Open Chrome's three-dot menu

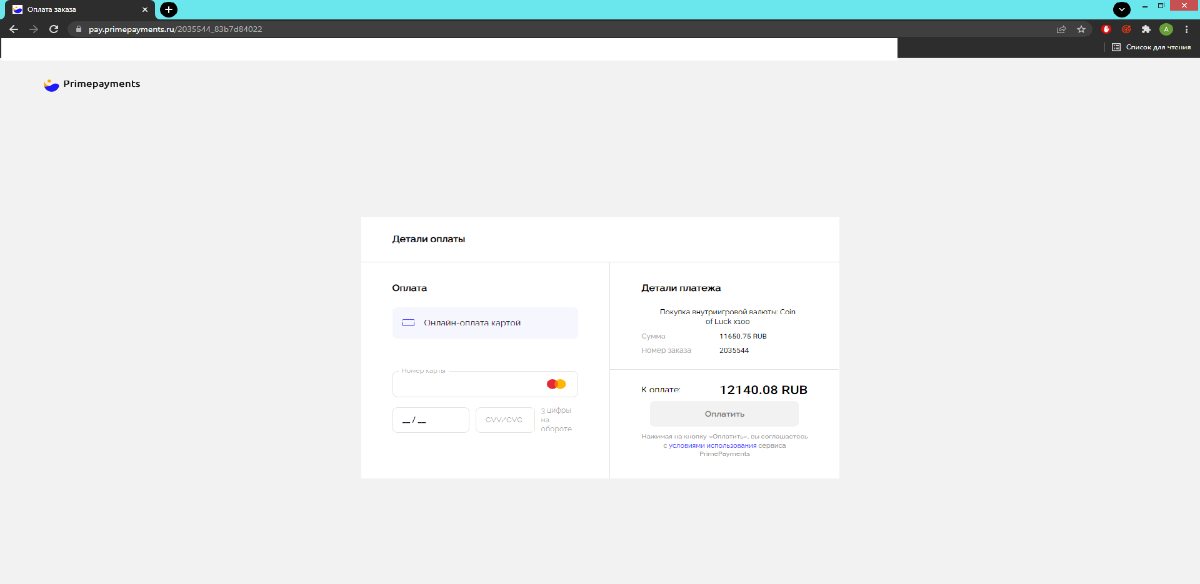[x=1186, y=29]
